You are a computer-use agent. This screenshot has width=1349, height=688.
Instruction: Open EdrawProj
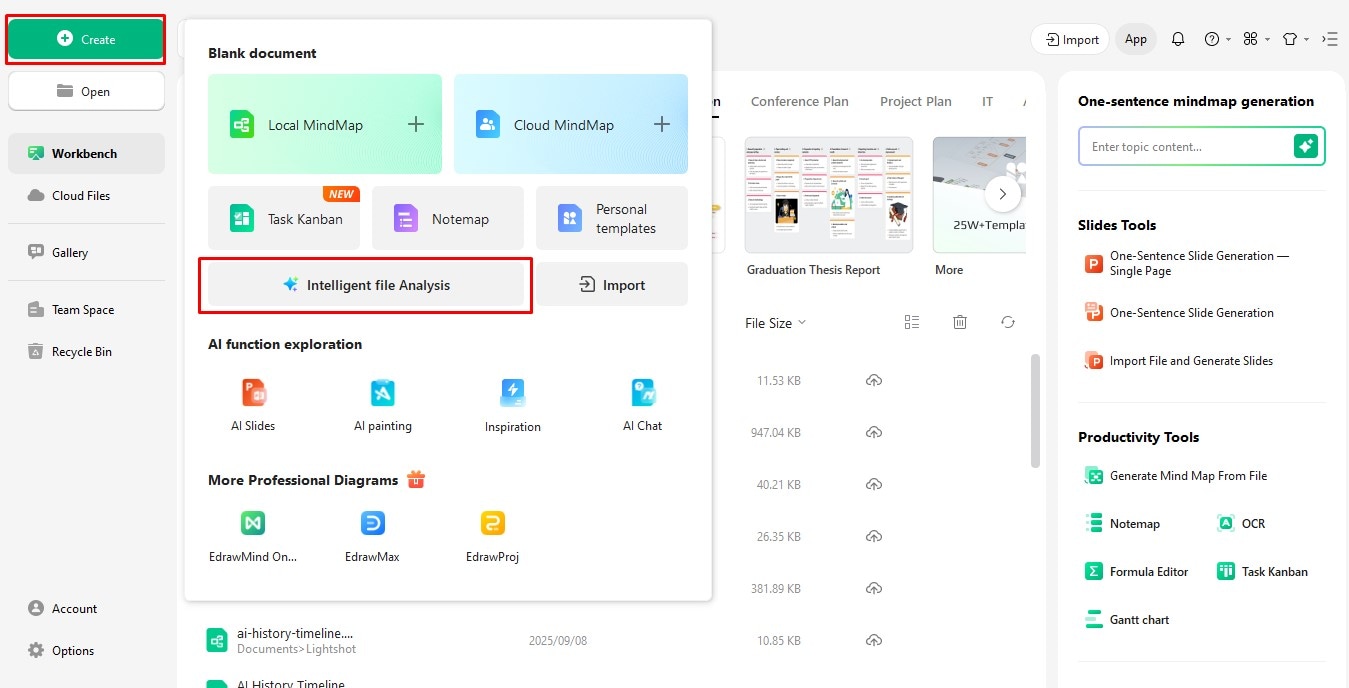(491, 535)
